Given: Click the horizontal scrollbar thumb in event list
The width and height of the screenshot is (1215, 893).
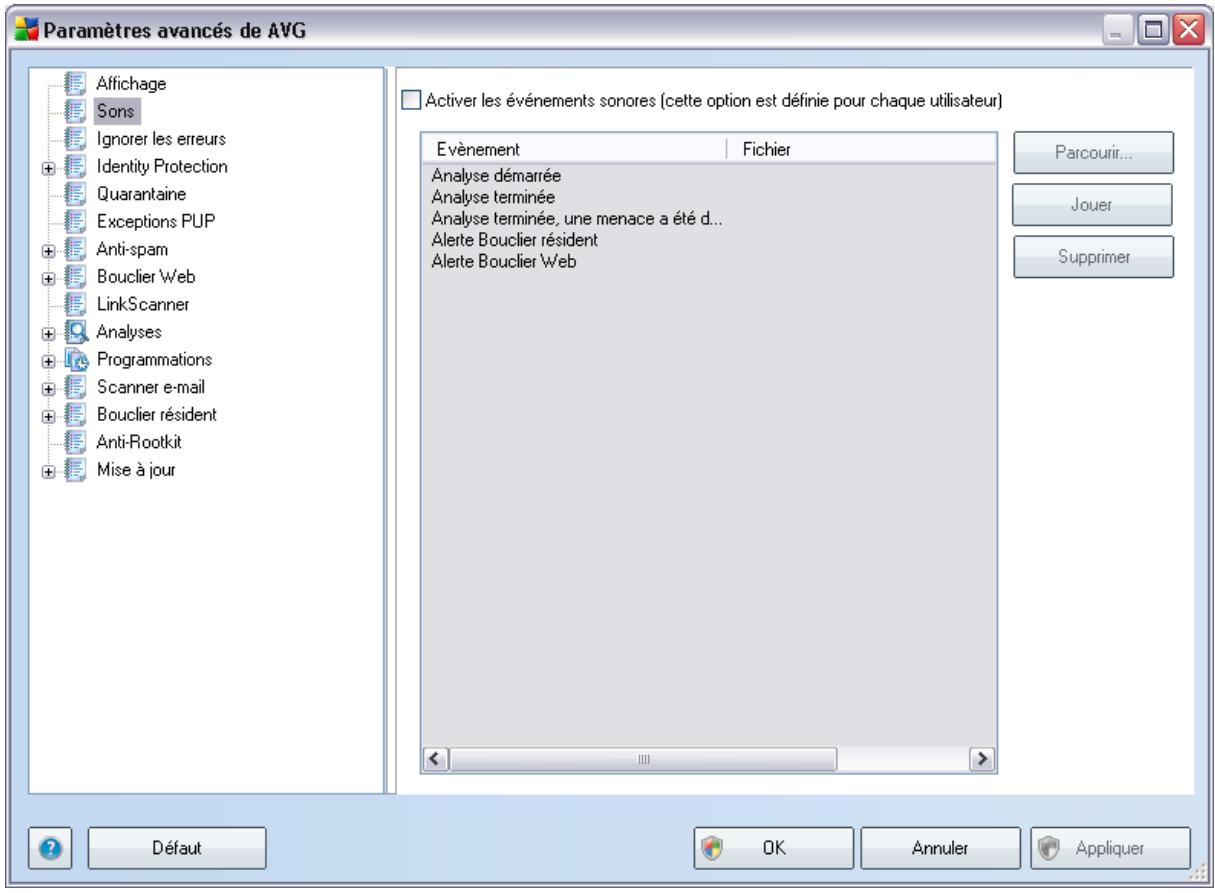Looking at the screenshot, I should [x=643, y=760].
